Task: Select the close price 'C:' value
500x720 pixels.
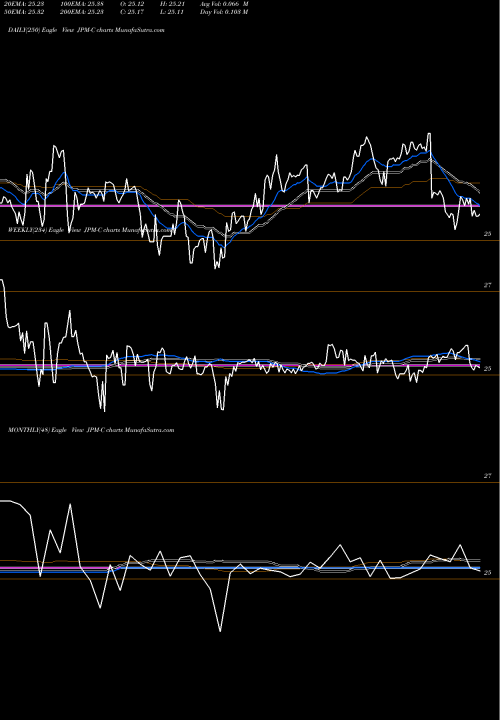Action: point(132,12)
